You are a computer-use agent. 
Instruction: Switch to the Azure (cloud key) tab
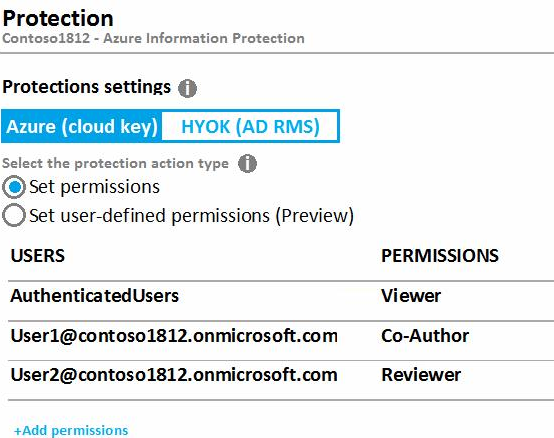click(x=82, y=126)
